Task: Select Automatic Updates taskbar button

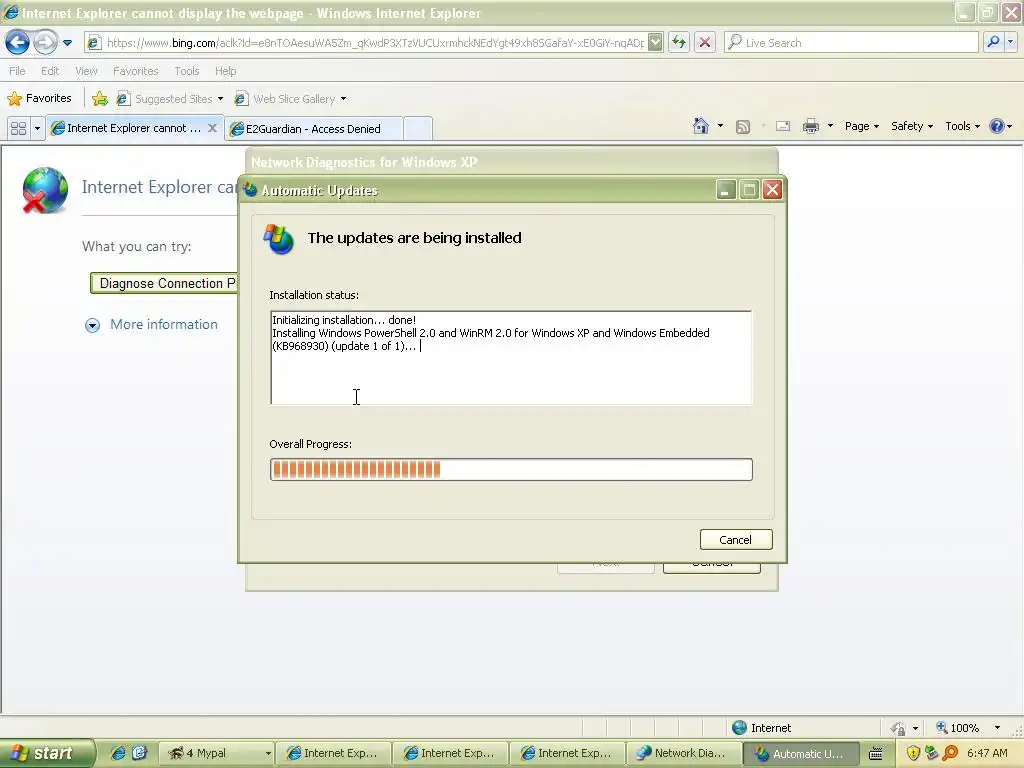Action: pyautogui.click(x=801, y=753)
